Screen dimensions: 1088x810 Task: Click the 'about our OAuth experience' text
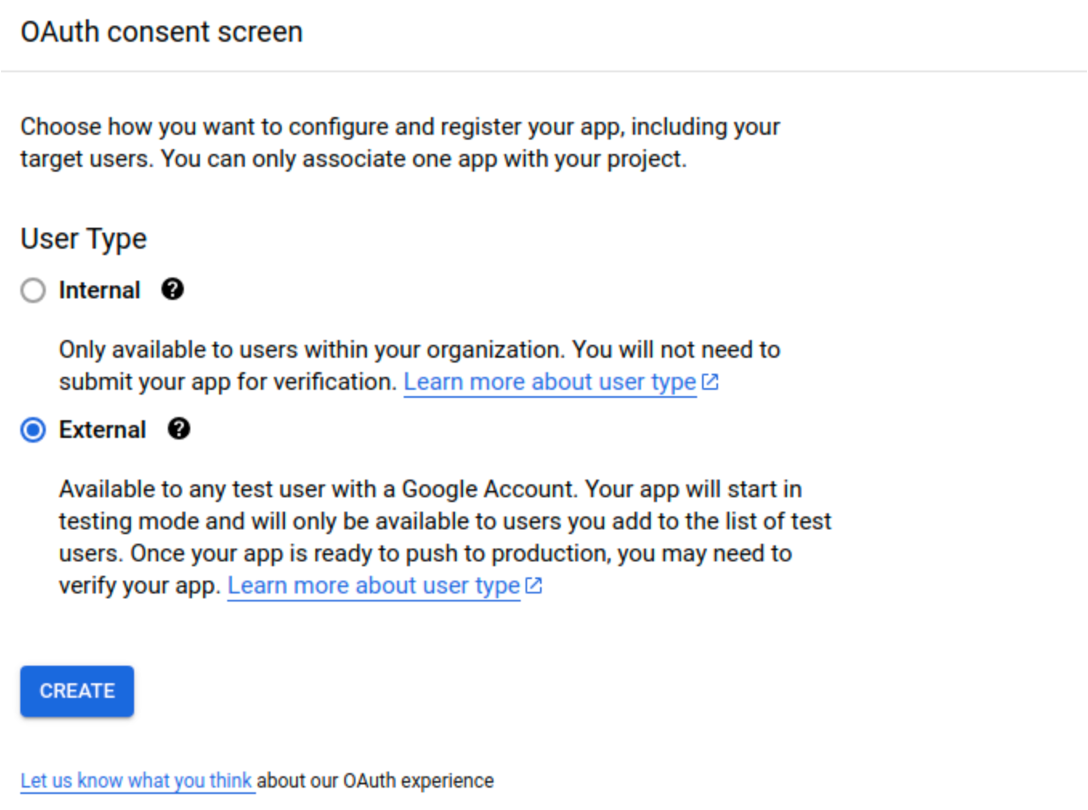pyautogui.click(x=376, y=780)
